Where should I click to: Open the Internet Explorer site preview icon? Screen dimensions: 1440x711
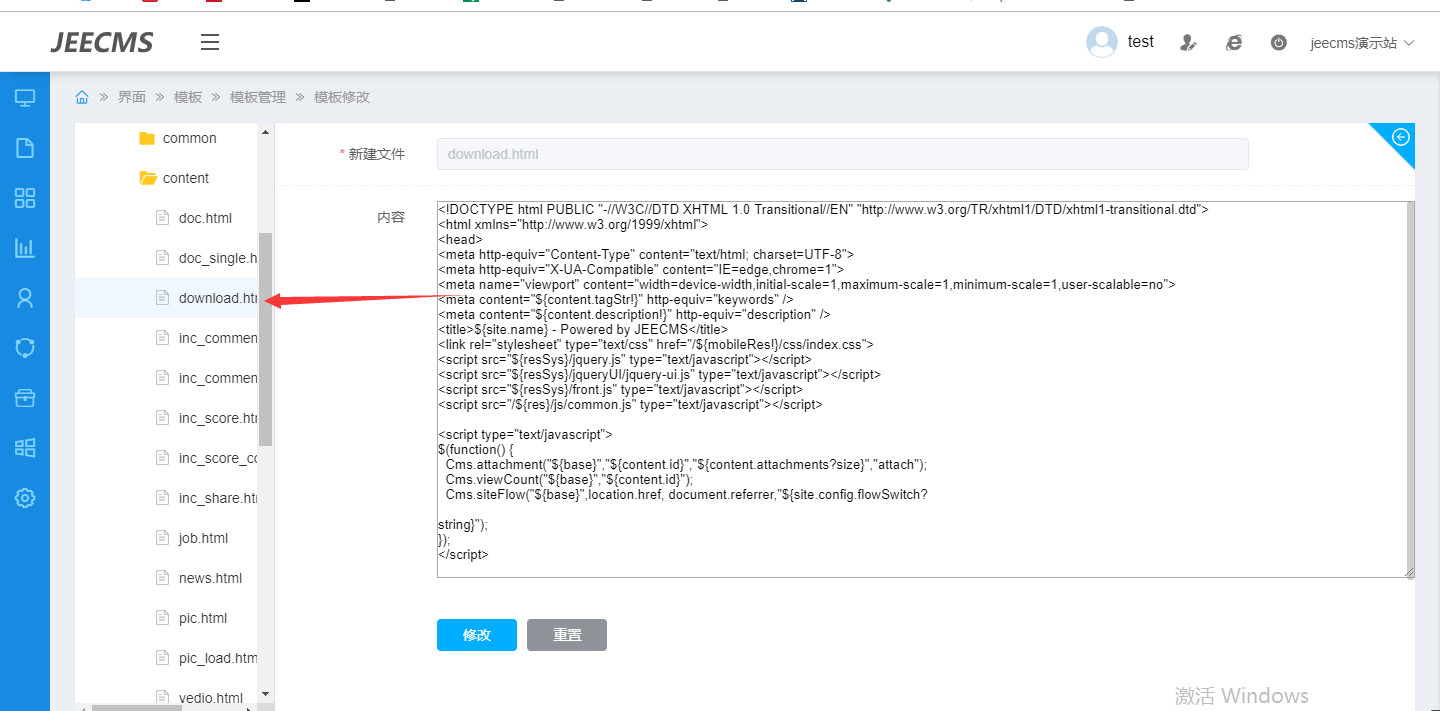point(1234,42)
